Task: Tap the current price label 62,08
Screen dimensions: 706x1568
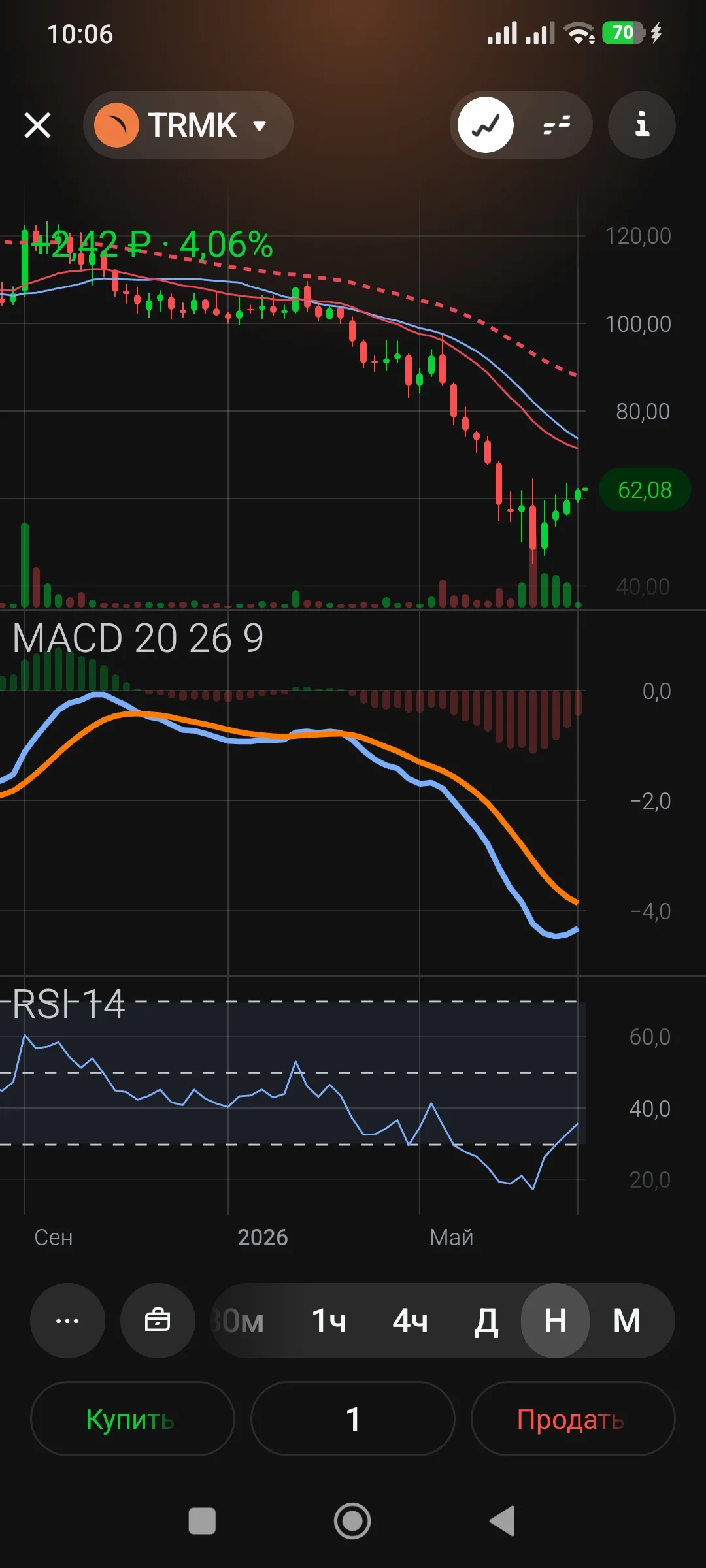Action: click(645, 489)
